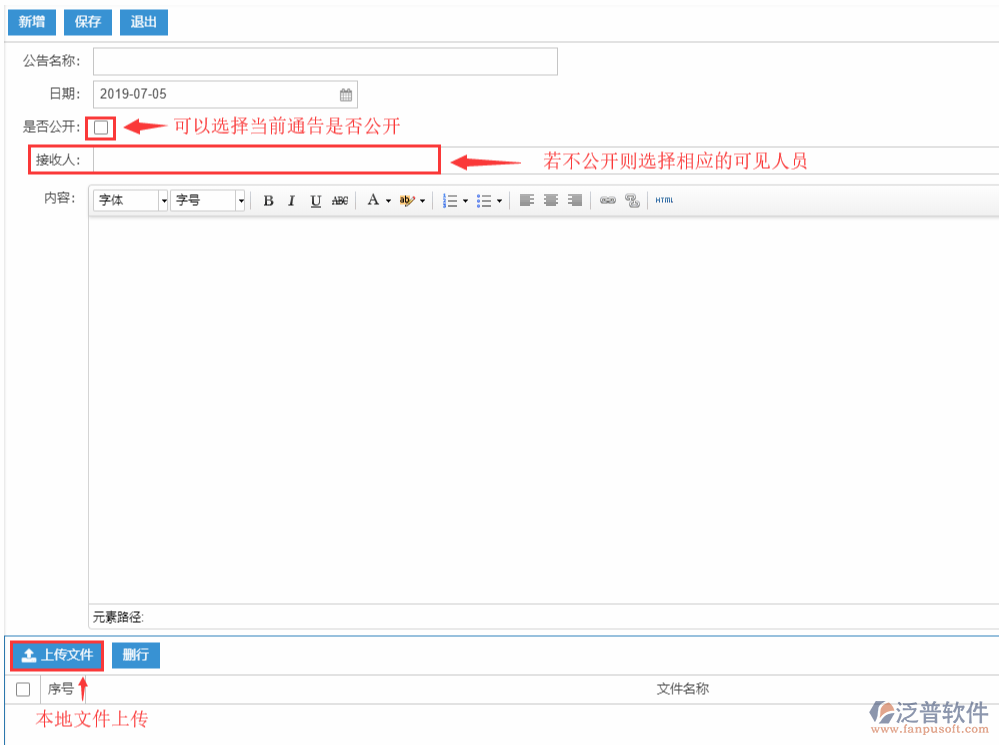The width and height of the screenshot is (999, 745).
Task: Toggle bold formatting in the editor
Action: click(x=268, y=200)
